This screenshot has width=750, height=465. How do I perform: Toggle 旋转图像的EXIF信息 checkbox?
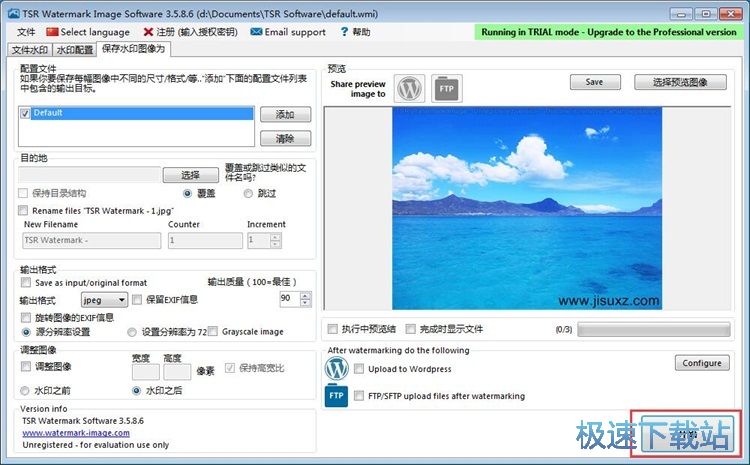[x=26, y=317]
